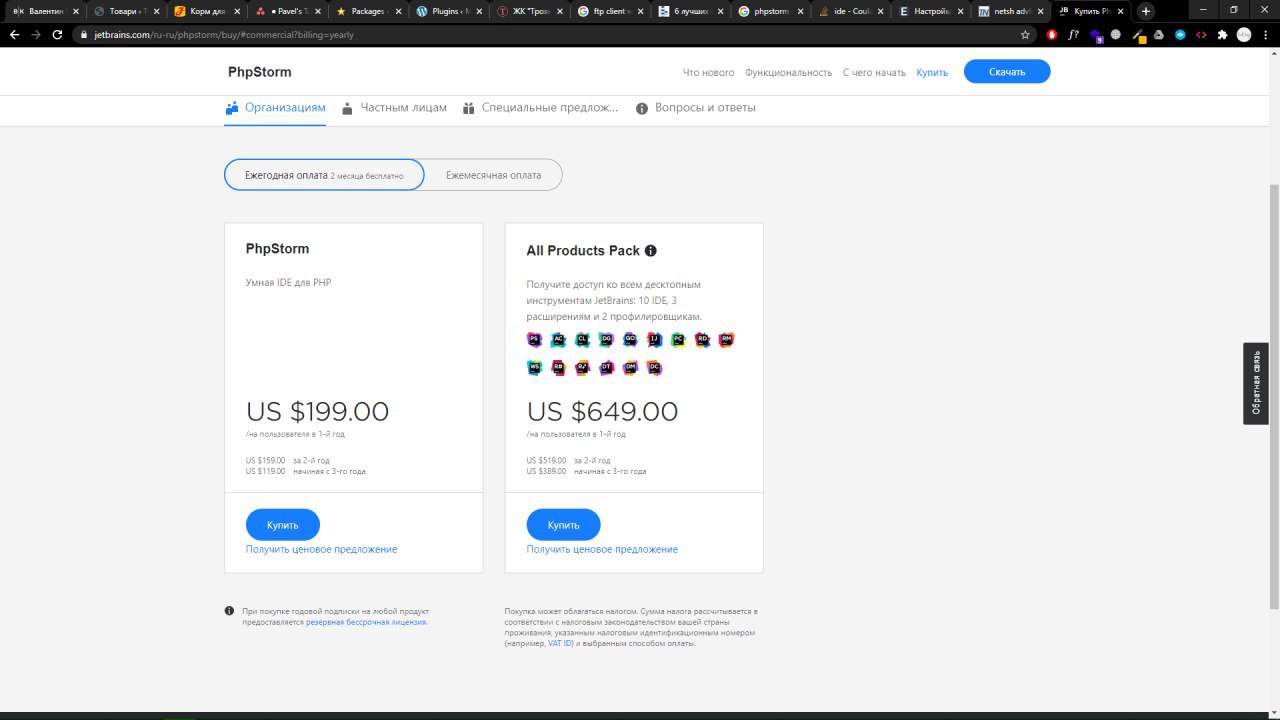Click the blue eye extension icon
This screenshot has height=720, width=1280.
tap(1180, 34)
